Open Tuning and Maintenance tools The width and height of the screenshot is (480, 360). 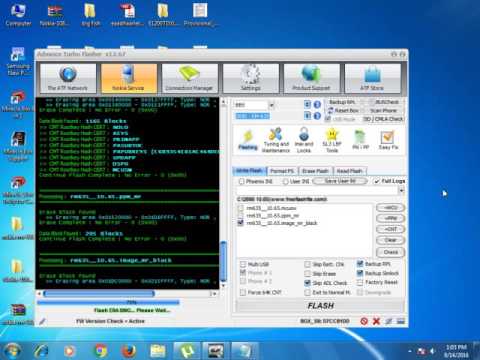pyautogui.click(x=276, y=141)
